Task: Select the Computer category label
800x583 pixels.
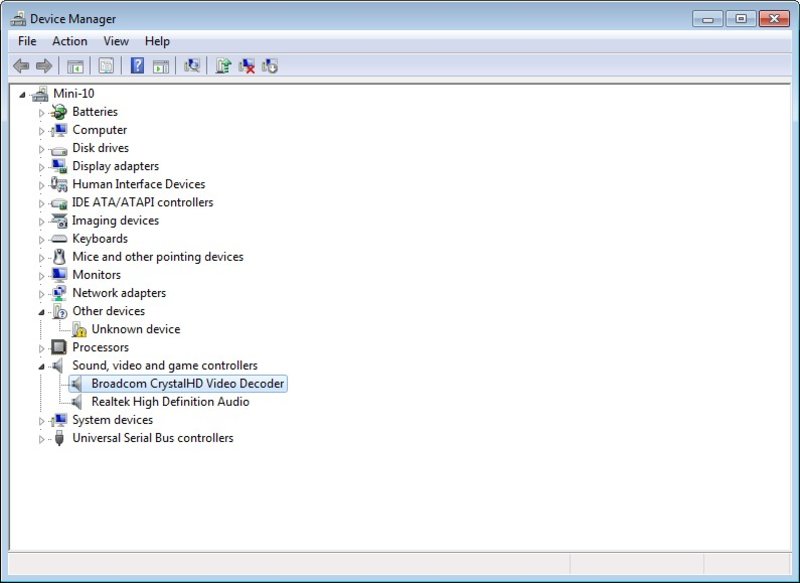Action: (99, 130)
